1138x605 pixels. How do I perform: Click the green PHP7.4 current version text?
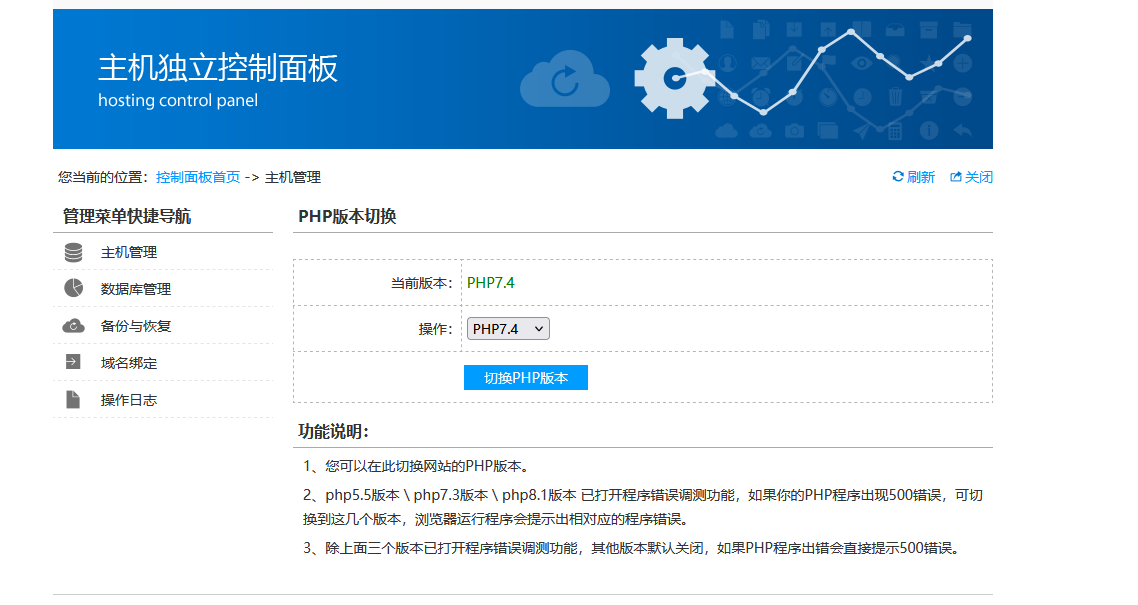click(x=491, y=283)
